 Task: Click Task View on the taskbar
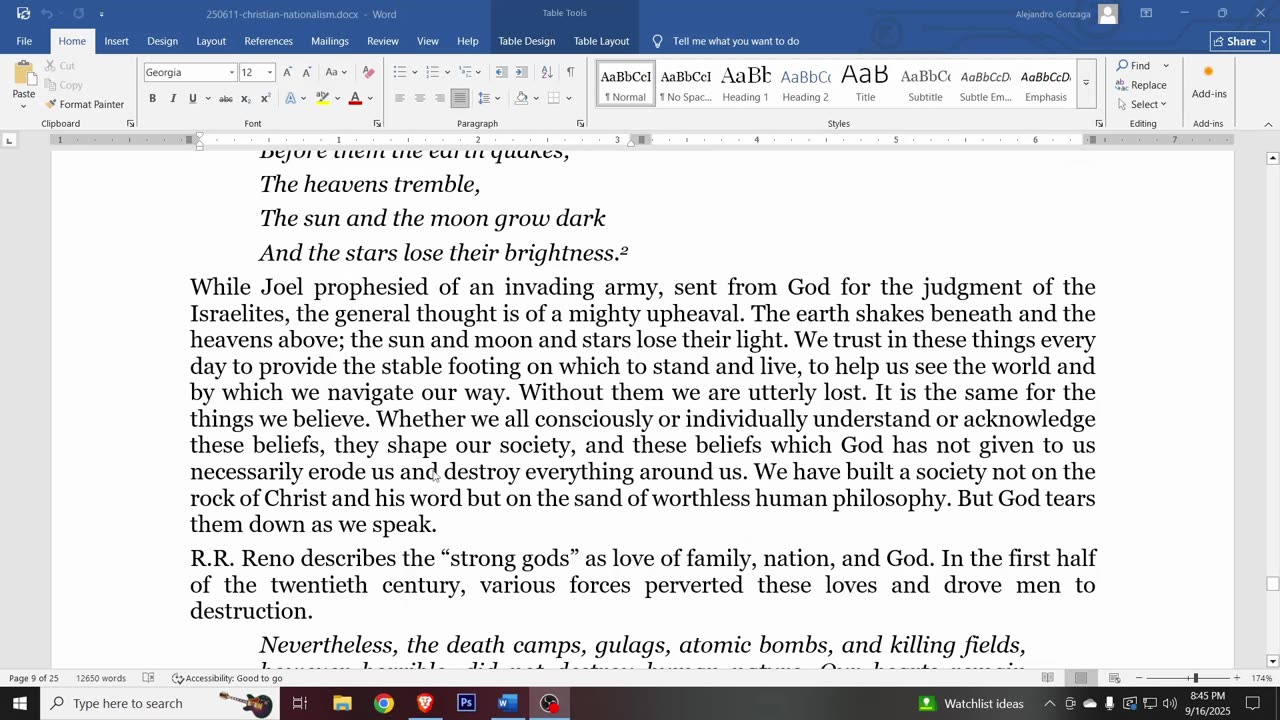pyautogui.click(x=299, y=703)
